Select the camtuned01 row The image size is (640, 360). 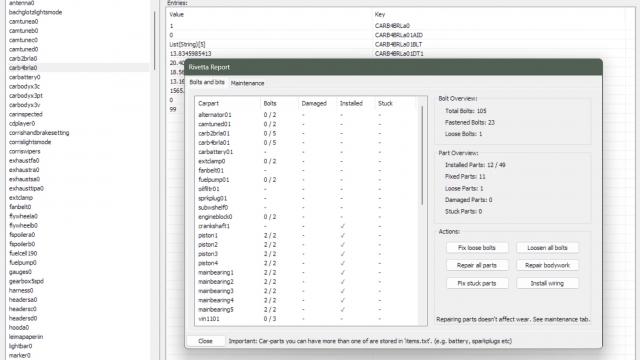pyautogui.click(x=307, y=124)
